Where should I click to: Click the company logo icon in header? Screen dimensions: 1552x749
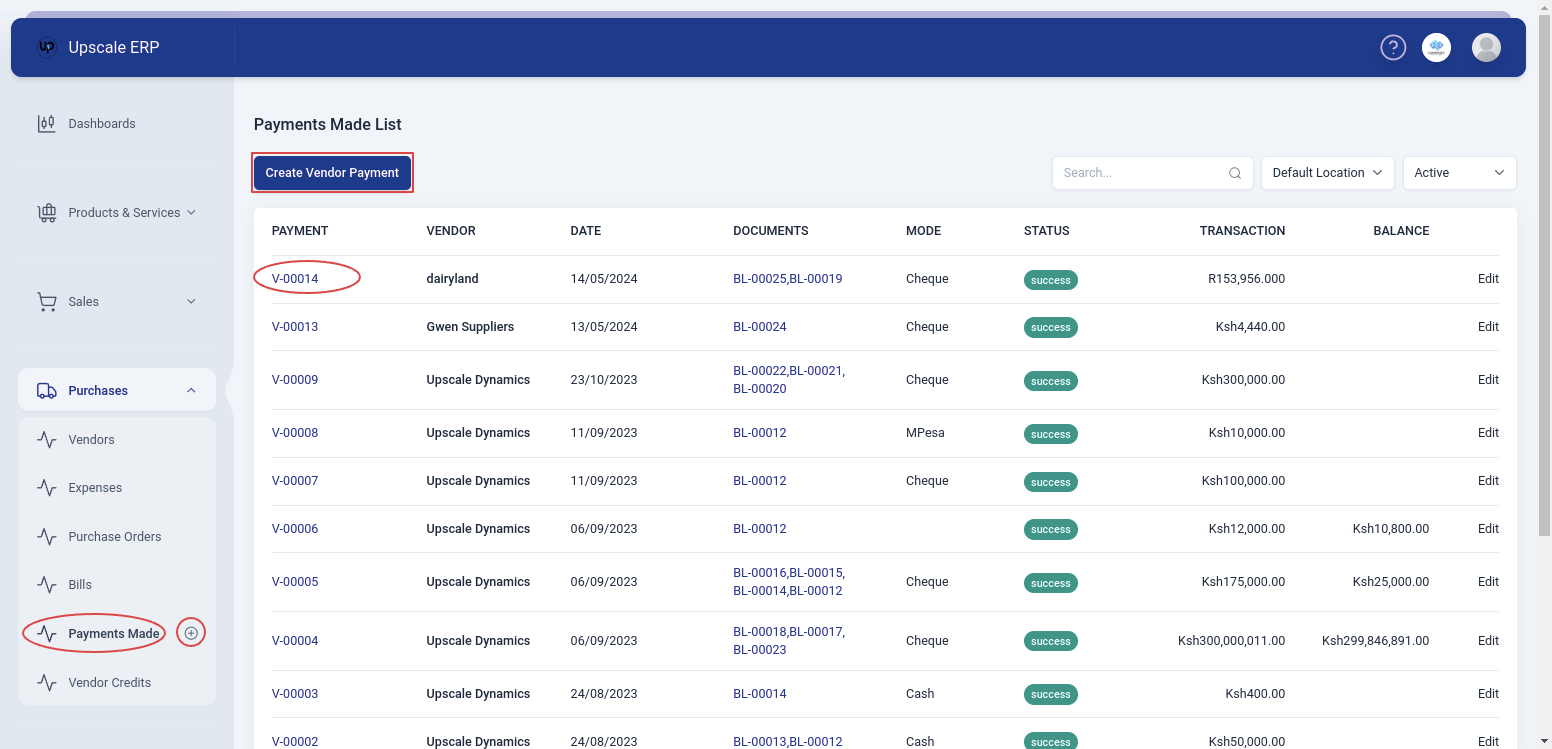(1436, 47)
